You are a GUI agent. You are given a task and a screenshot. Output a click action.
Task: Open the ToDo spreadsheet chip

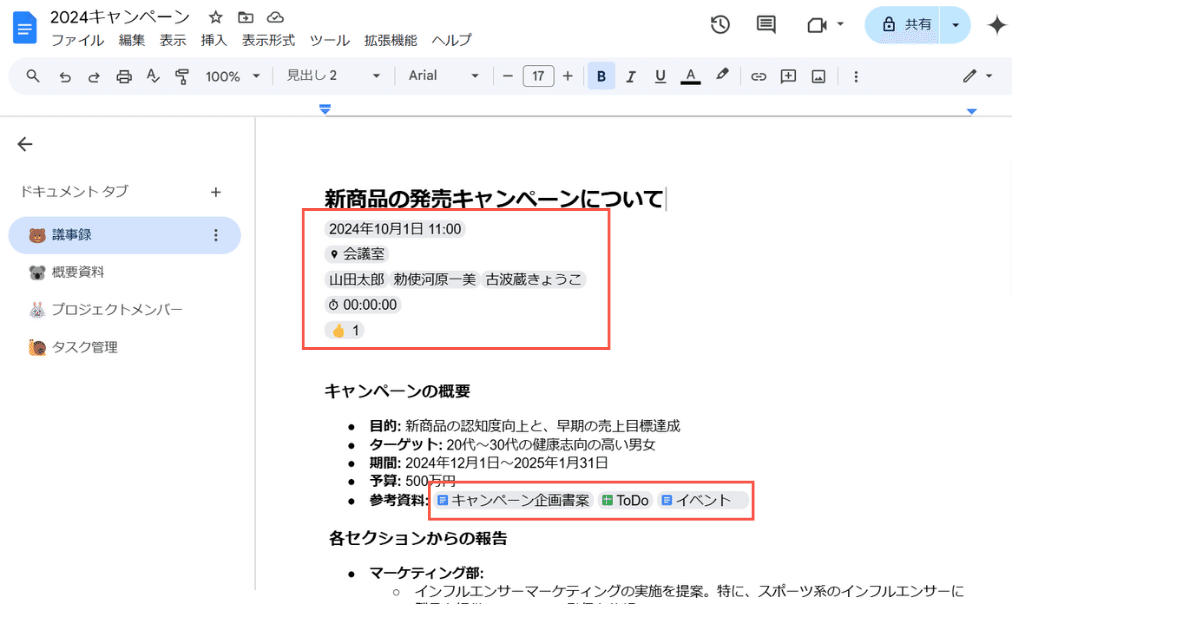pyautogui.click(x=625, y=500)
